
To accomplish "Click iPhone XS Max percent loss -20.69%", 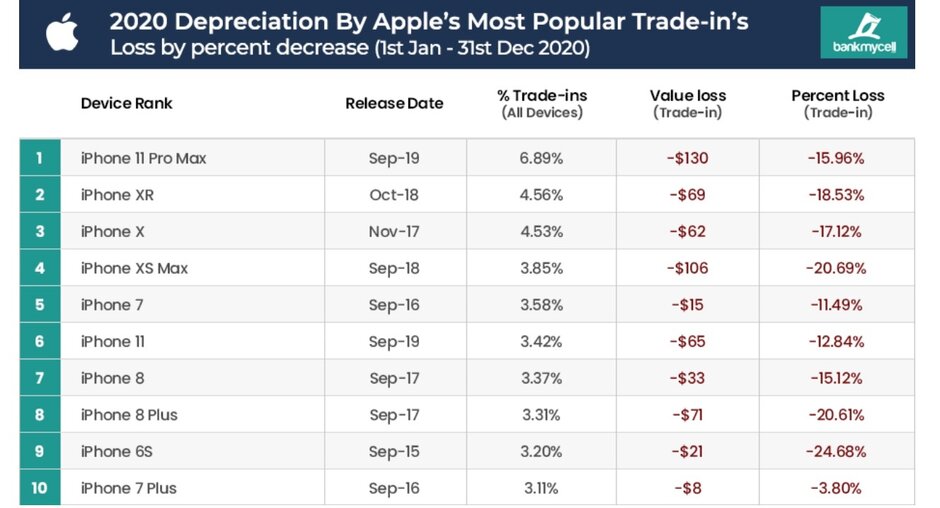I will coord(836,268).
